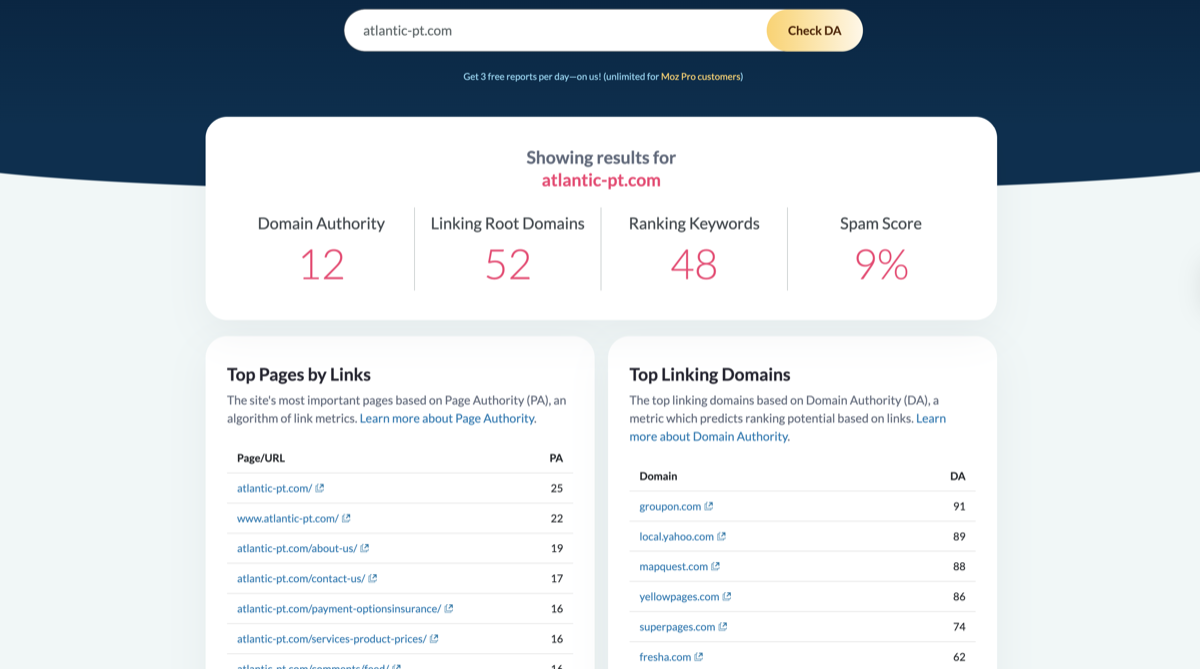Screen dimensions: 1200x669
Task: Click the Top Linking Domains heading
Action: (x=710, y=374)
